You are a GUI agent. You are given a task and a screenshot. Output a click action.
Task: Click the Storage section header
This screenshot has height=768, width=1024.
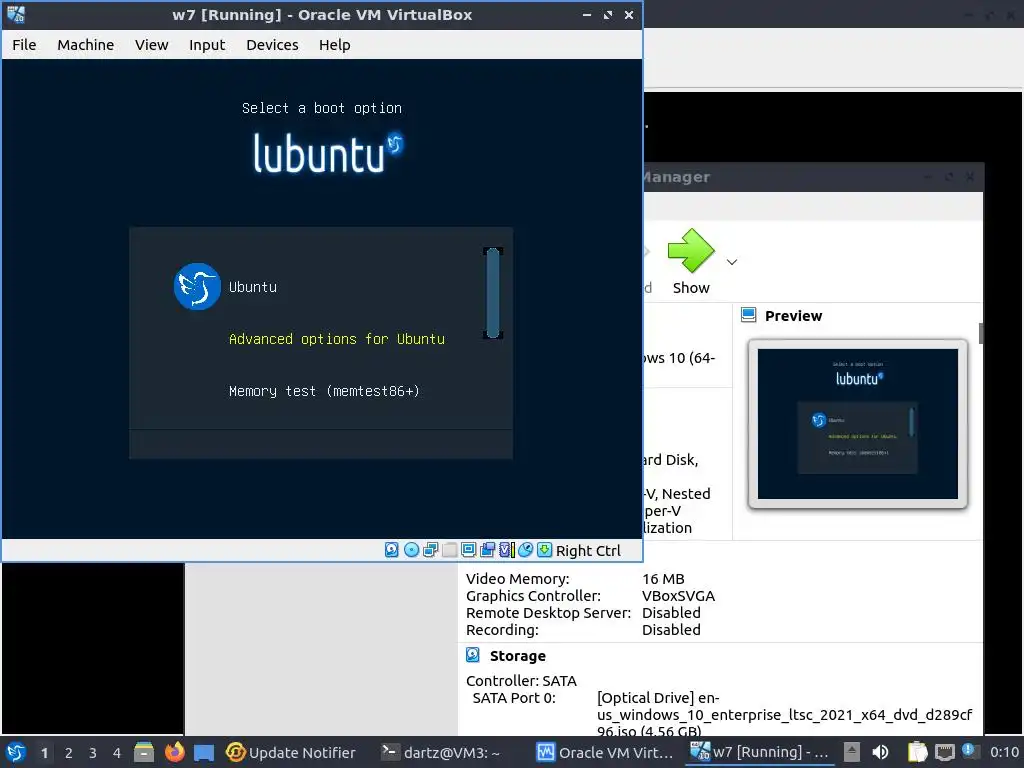[517, 656]
